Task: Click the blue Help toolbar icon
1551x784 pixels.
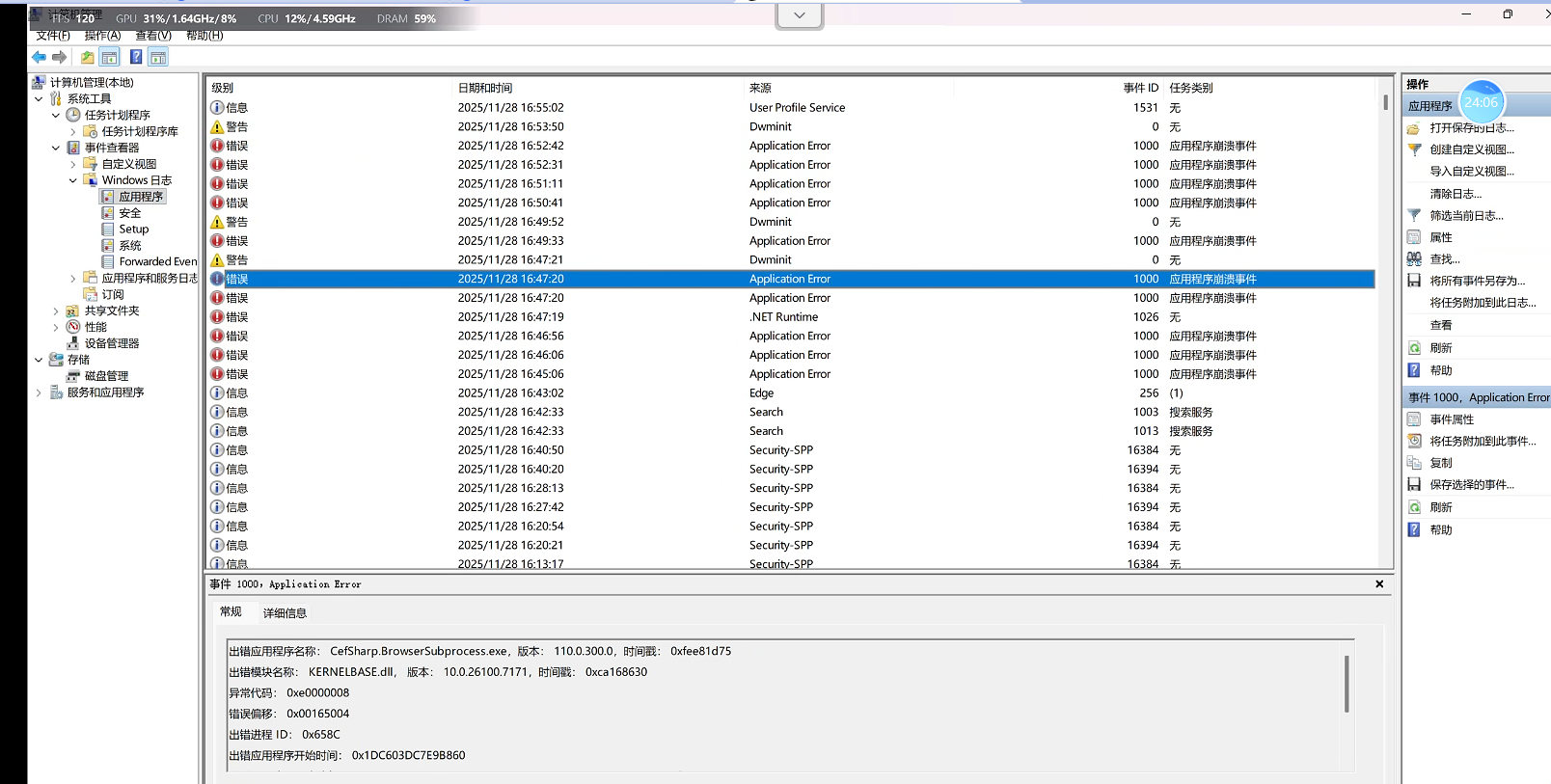Action: pos(136,58)
